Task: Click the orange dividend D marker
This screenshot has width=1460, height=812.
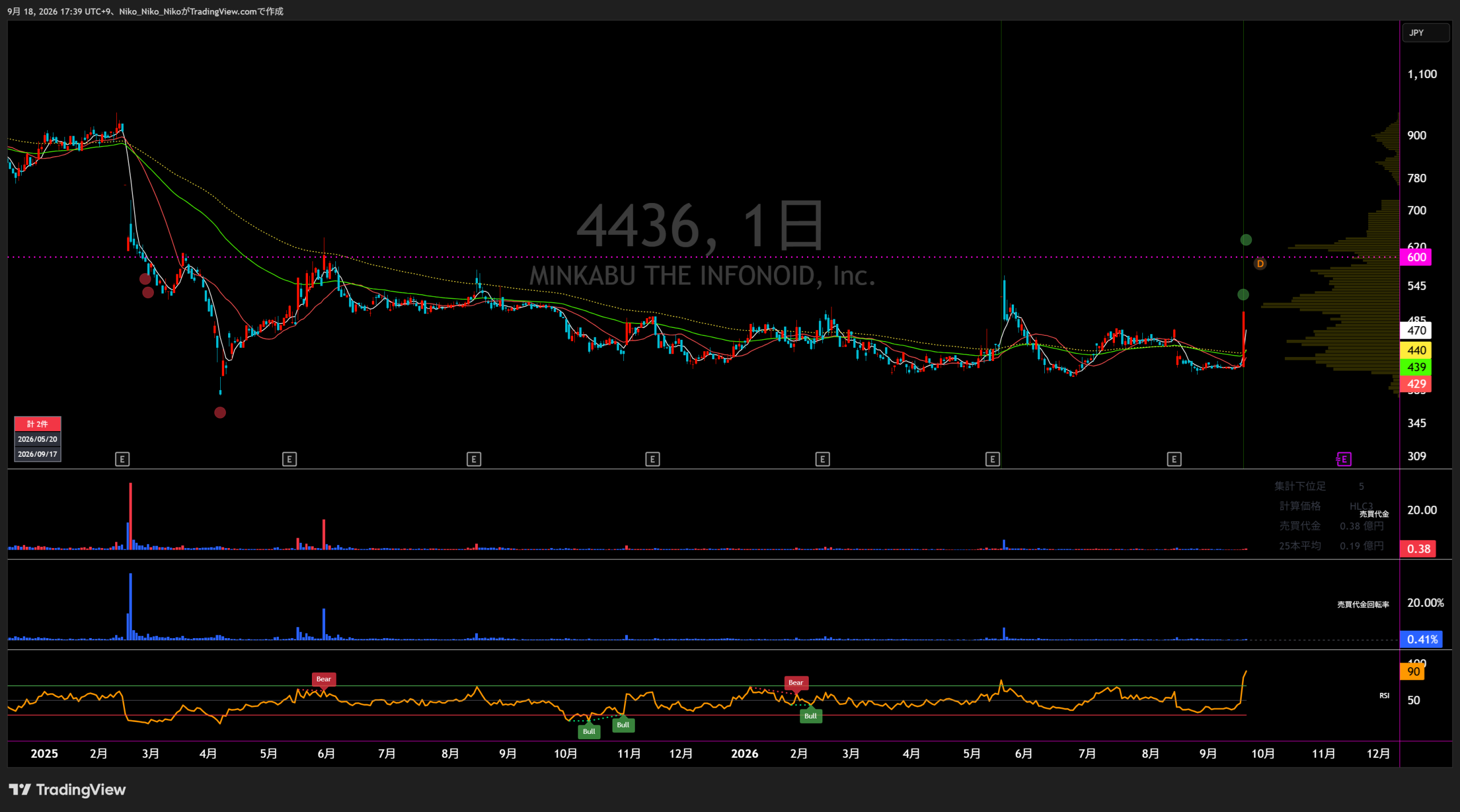Action: pos(1260,263)
